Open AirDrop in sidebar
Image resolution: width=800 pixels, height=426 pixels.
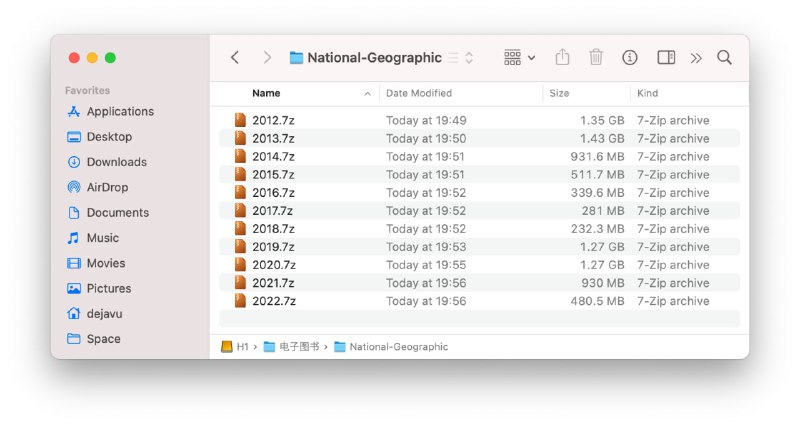click(97, 187)
